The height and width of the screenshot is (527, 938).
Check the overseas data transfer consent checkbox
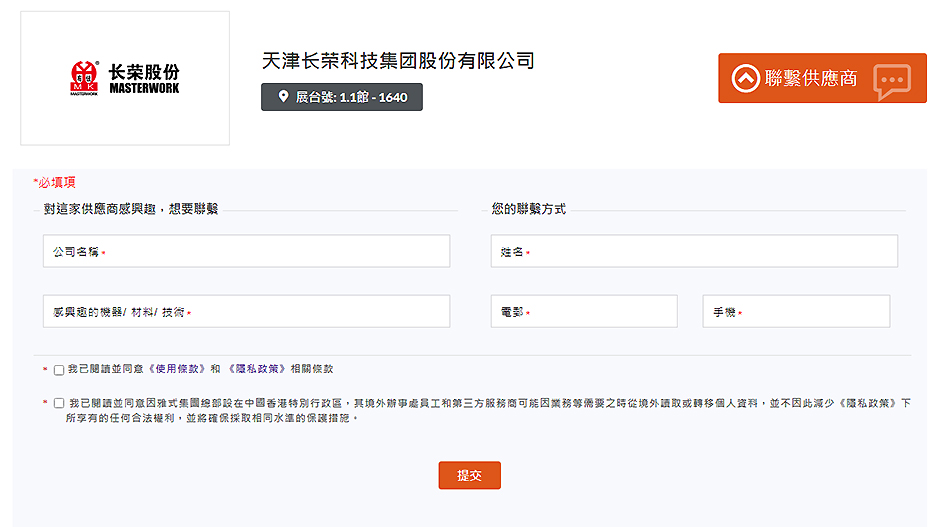coord(59,403)
